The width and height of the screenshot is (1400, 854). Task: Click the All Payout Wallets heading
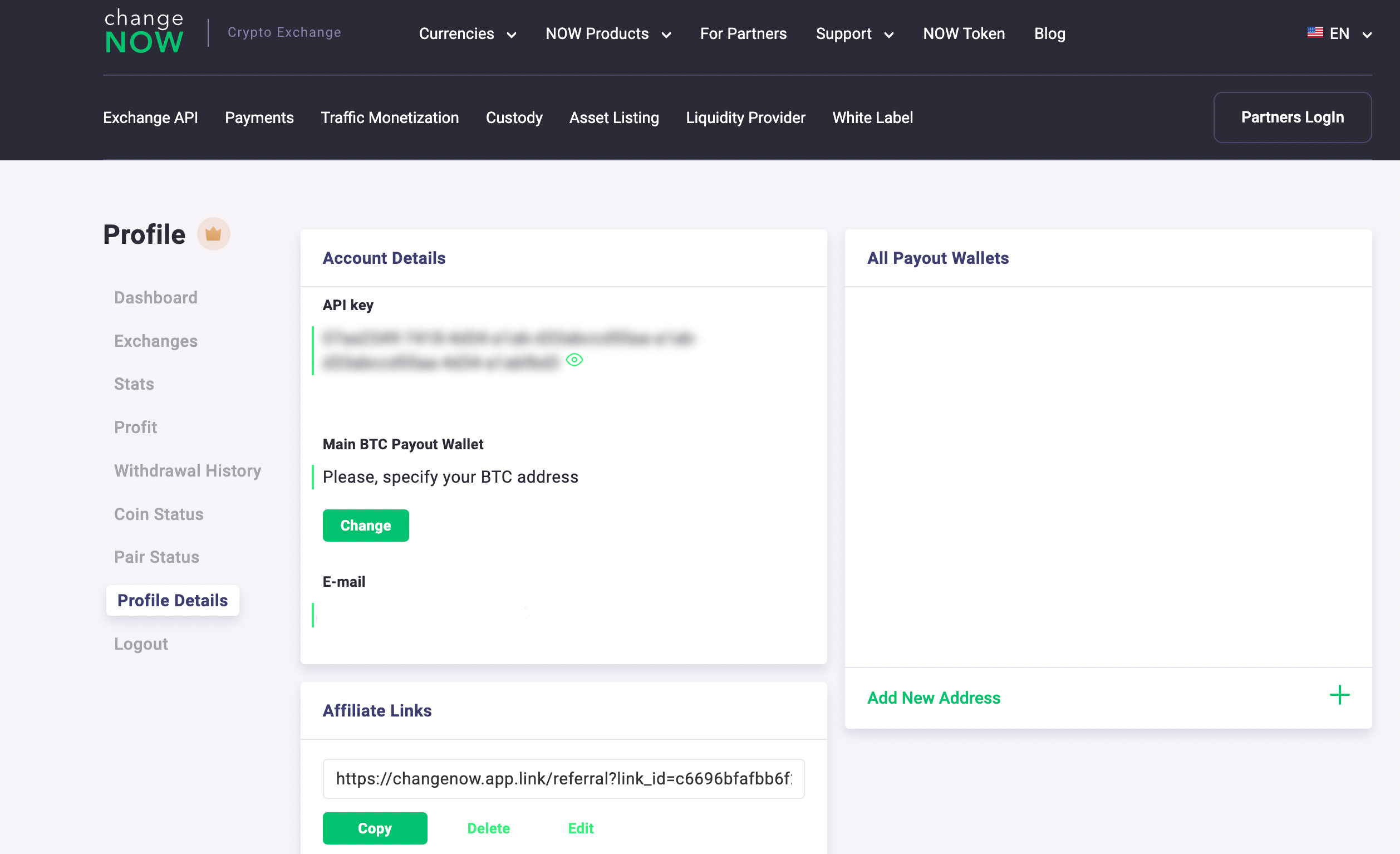click(938, 258)
